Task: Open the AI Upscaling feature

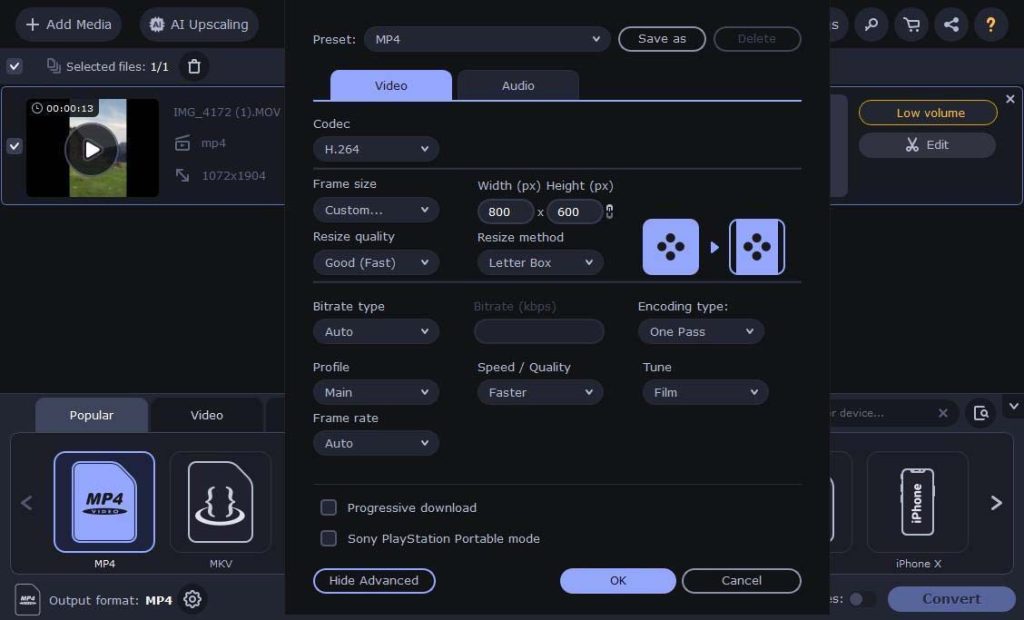Action: point(199,24)
